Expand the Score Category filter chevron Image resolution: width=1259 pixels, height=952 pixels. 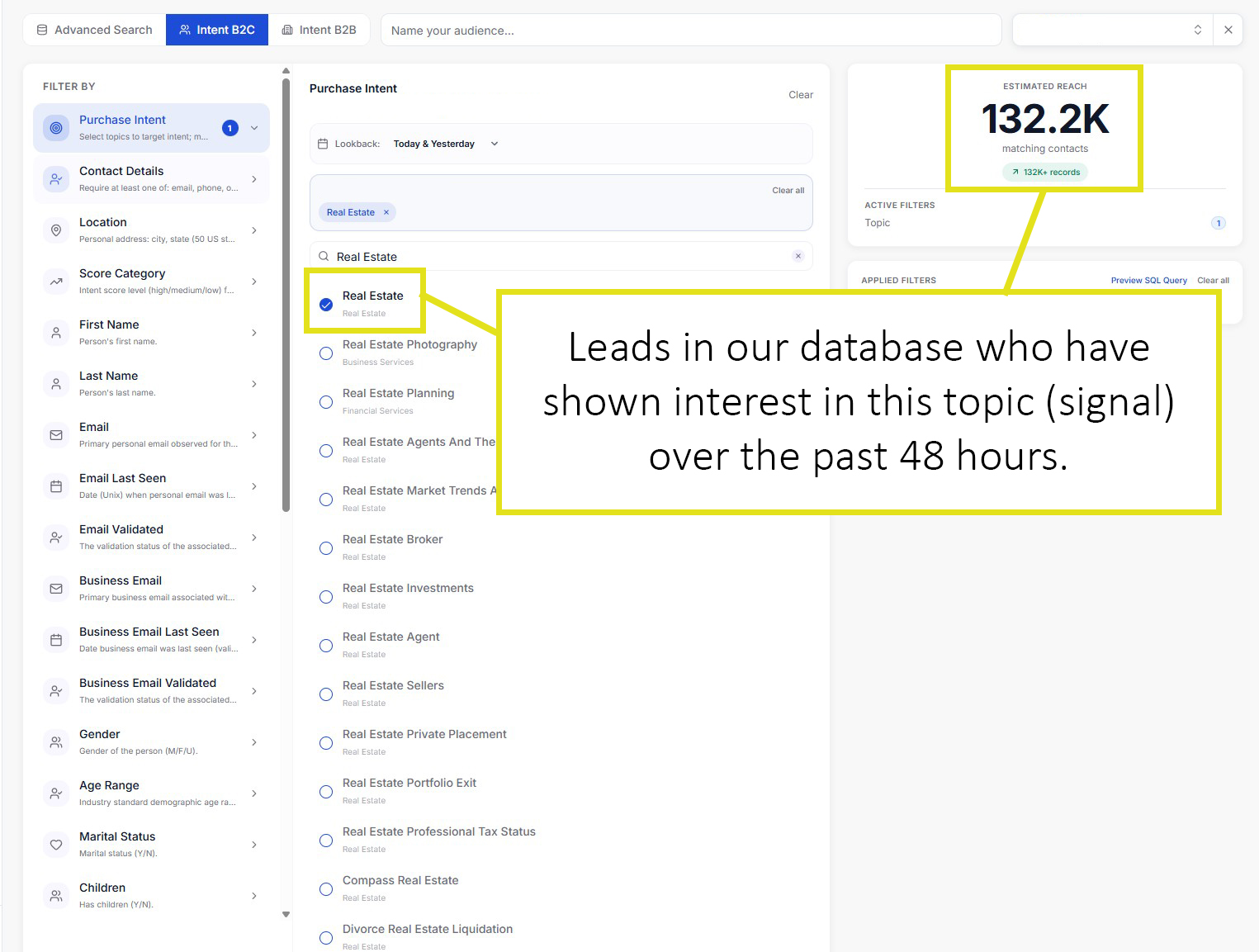(254, 282)
